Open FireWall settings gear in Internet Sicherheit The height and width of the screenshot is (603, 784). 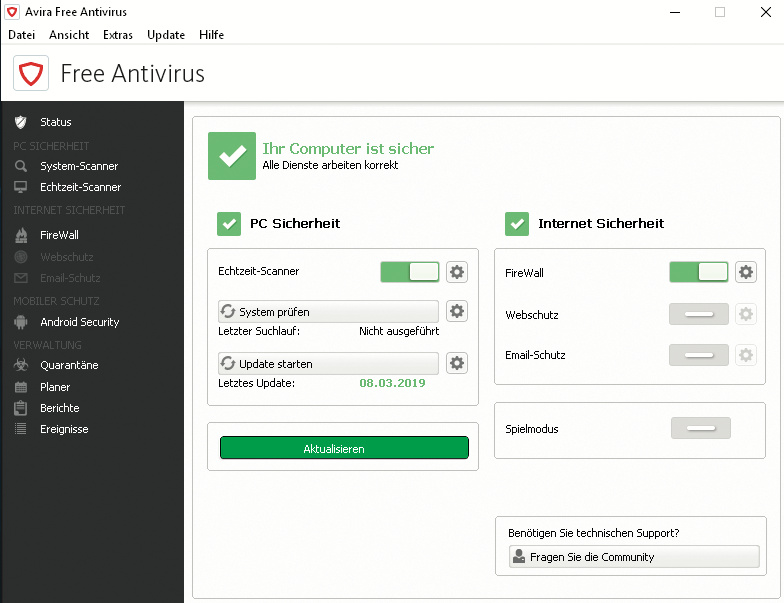pyautogui.click(x=745, y=272)
